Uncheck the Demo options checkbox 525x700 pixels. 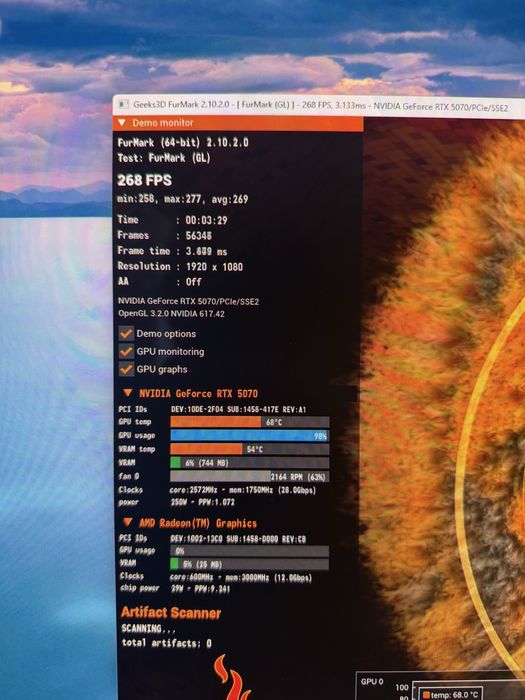pyautogui.click(x=126, y=333)
